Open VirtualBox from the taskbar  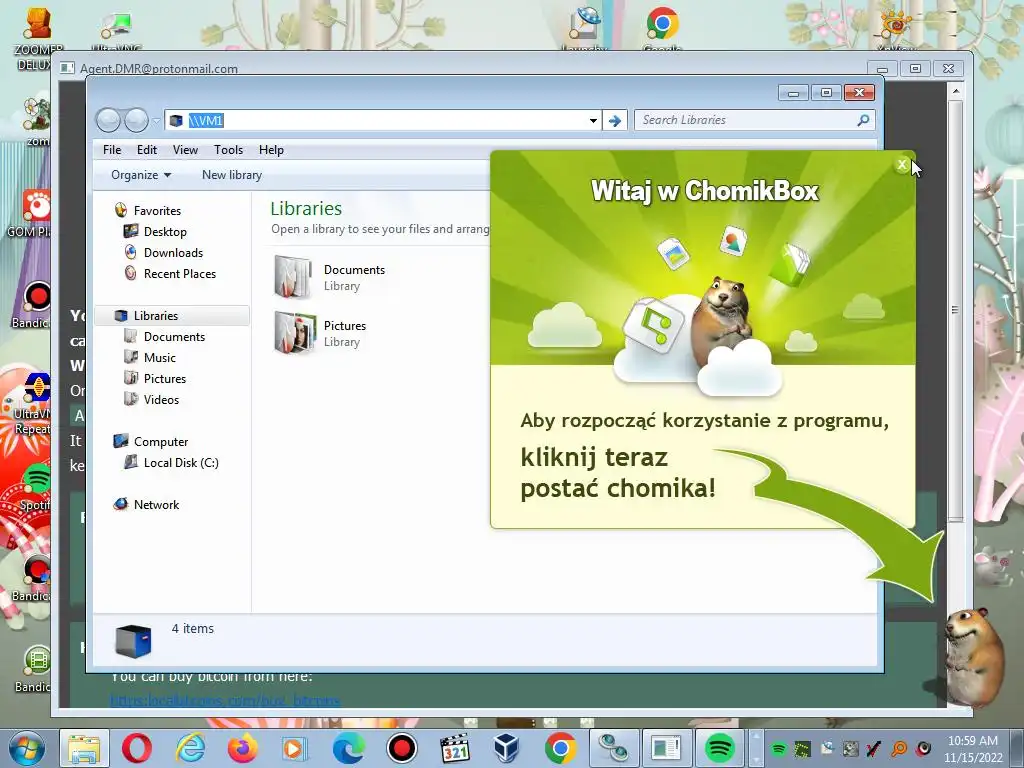pos(507,748)
